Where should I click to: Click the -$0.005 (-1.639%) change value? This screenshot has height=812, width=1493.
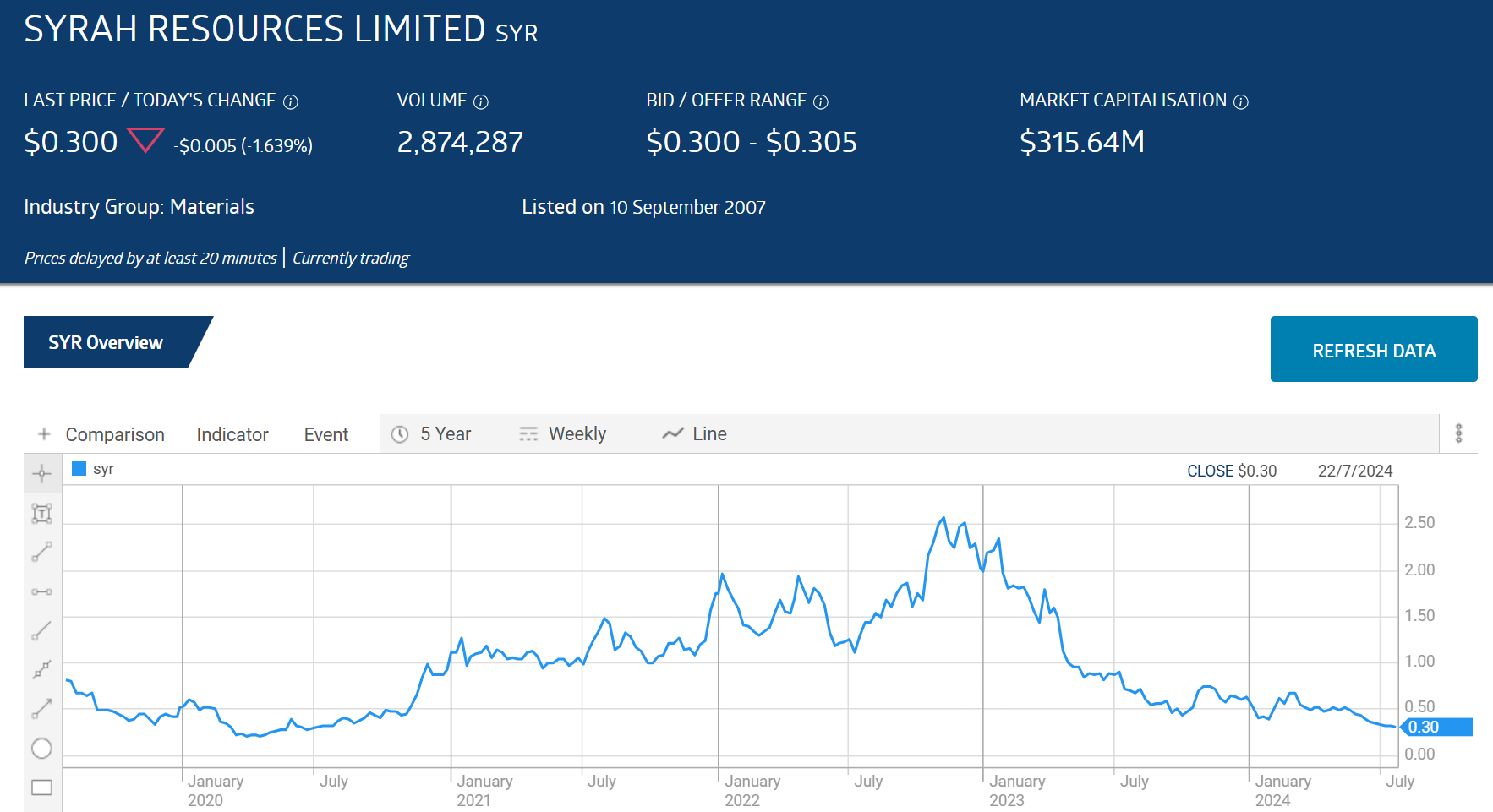pyautogui.click(x=243, y=145)
